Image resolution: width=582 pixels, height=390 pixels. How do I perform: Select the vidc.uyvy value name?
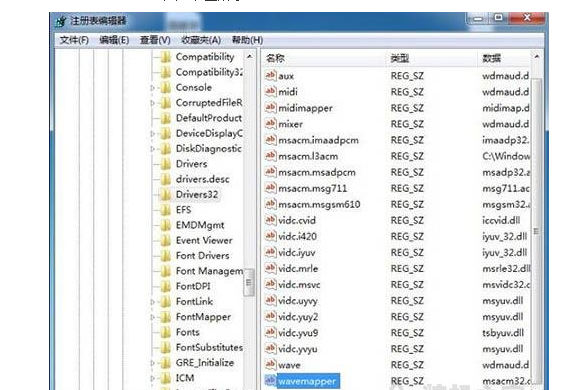(298, 301)
